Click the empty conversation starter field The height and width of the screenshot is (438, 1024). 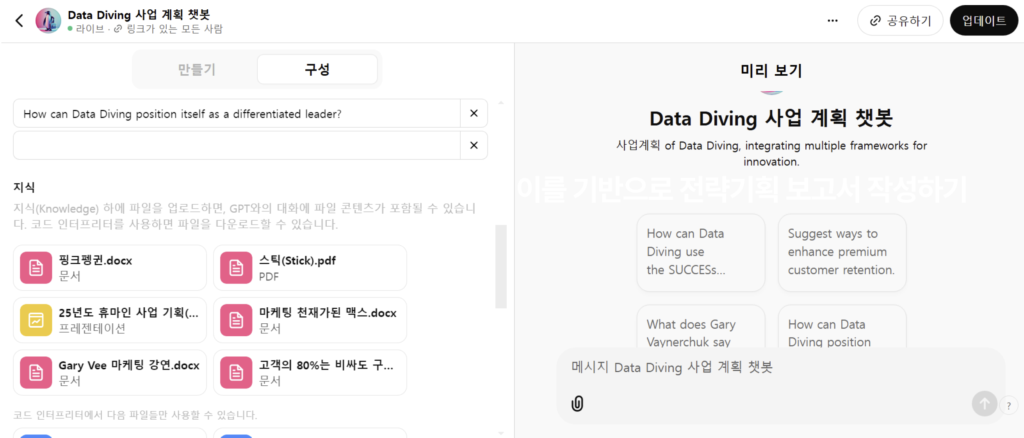coord(236,146)
